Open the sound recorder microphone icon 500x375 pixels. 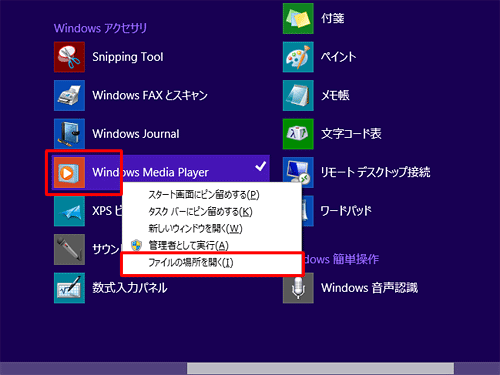tap(69, 249)
